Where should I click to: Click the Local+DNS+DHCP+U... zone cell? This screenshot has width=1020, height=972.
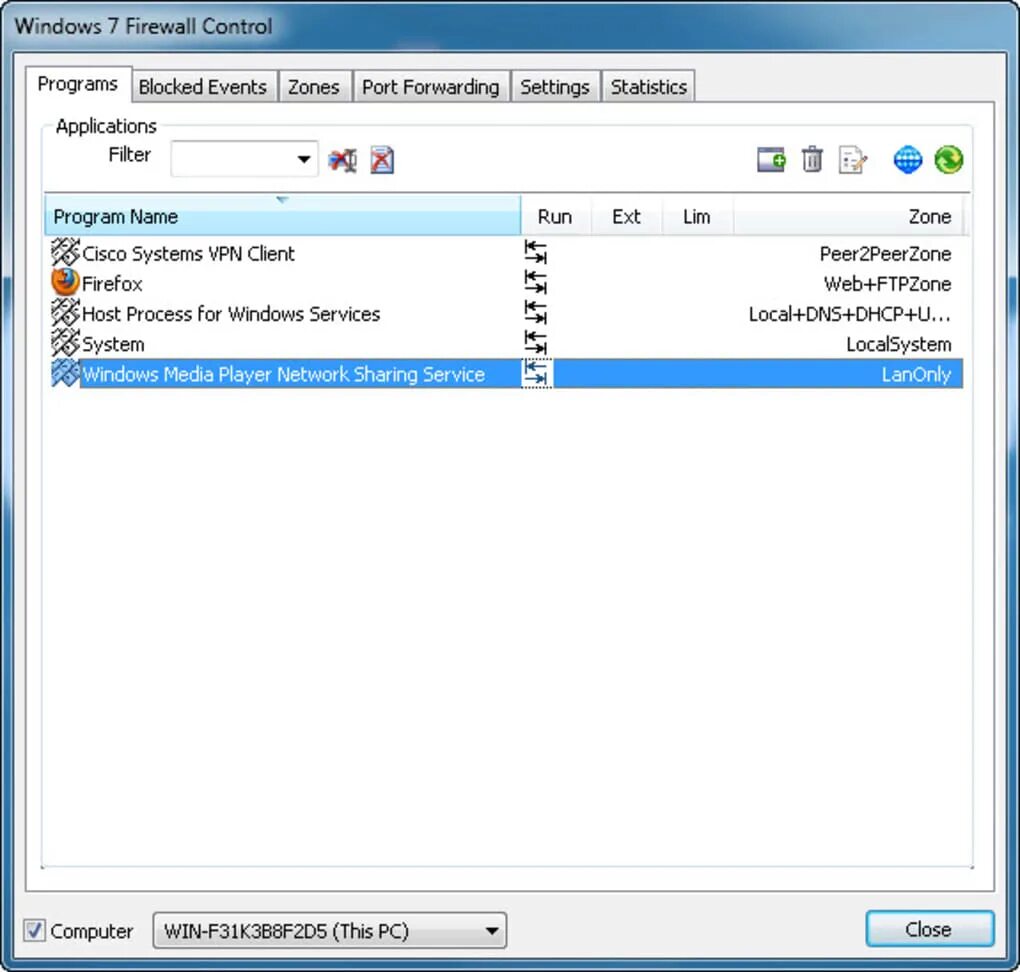[x=850, y=314]
